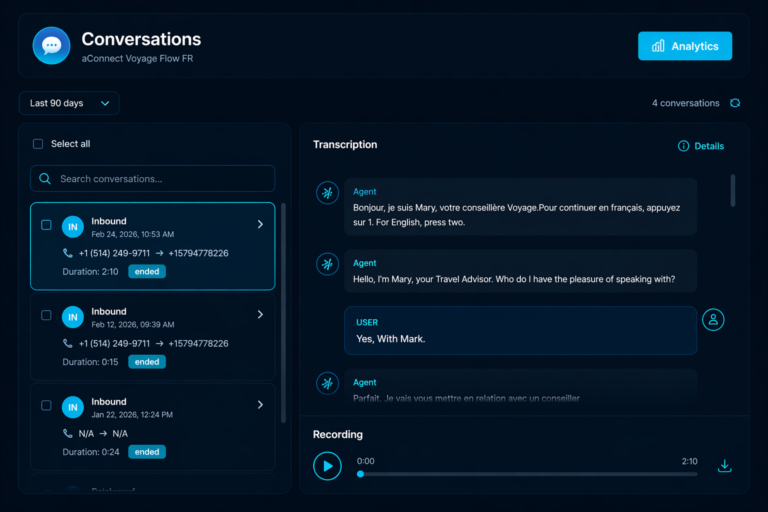
Task: Check the Feb 24, 2026 conversation checkbox
Action: (46, 225)
